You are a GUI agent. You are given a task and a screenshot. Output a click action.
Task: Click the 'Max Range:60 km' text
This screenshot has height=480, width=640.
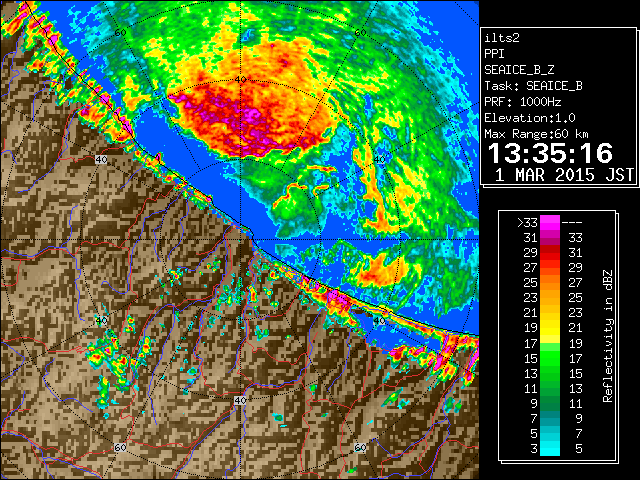click(x=536, y=134)
